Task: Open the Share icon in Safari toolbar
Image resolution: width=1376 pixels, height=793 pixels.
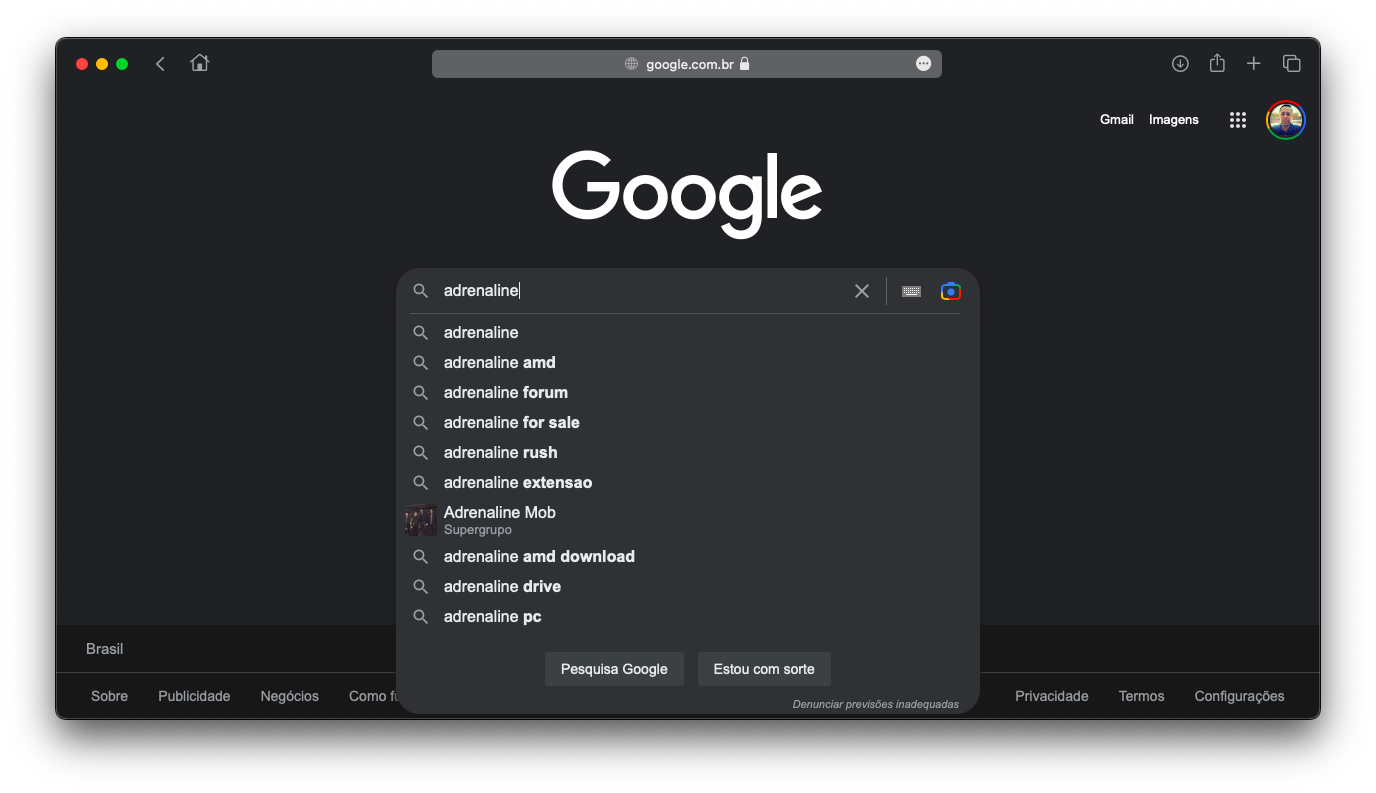Action: tap(1217, 63)
